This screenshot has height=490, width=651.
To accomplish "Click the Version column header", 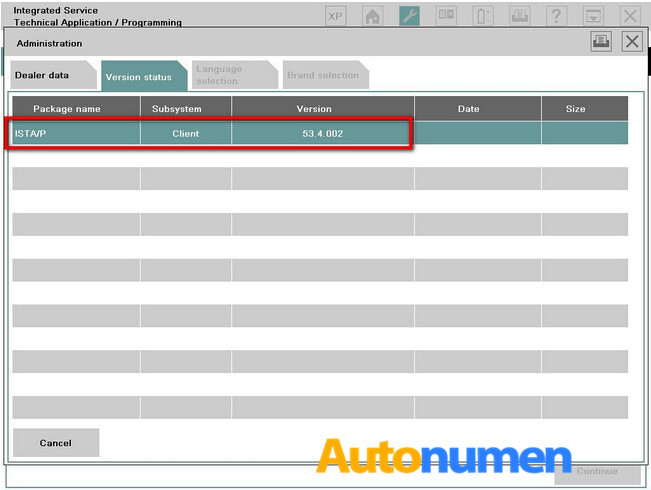I will (x=323, y=109).
